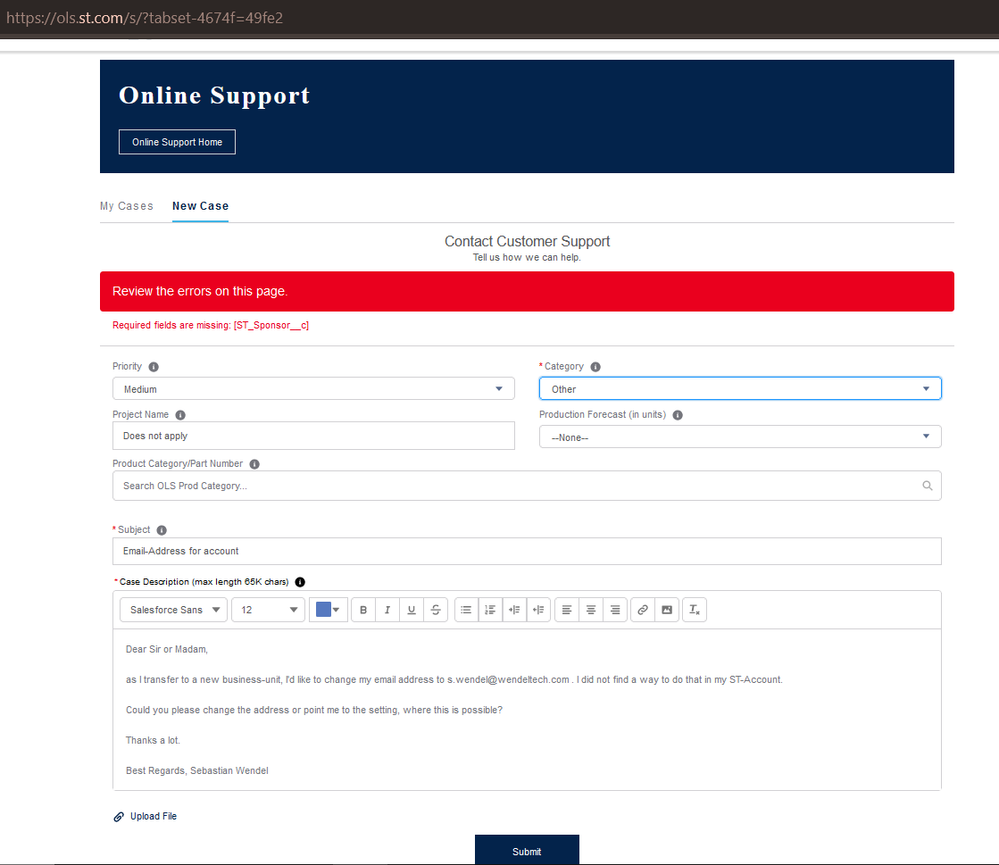Screen dimensions: 999x865
Task: Toggle italic formatting in description editor
Action: (387, 610)
